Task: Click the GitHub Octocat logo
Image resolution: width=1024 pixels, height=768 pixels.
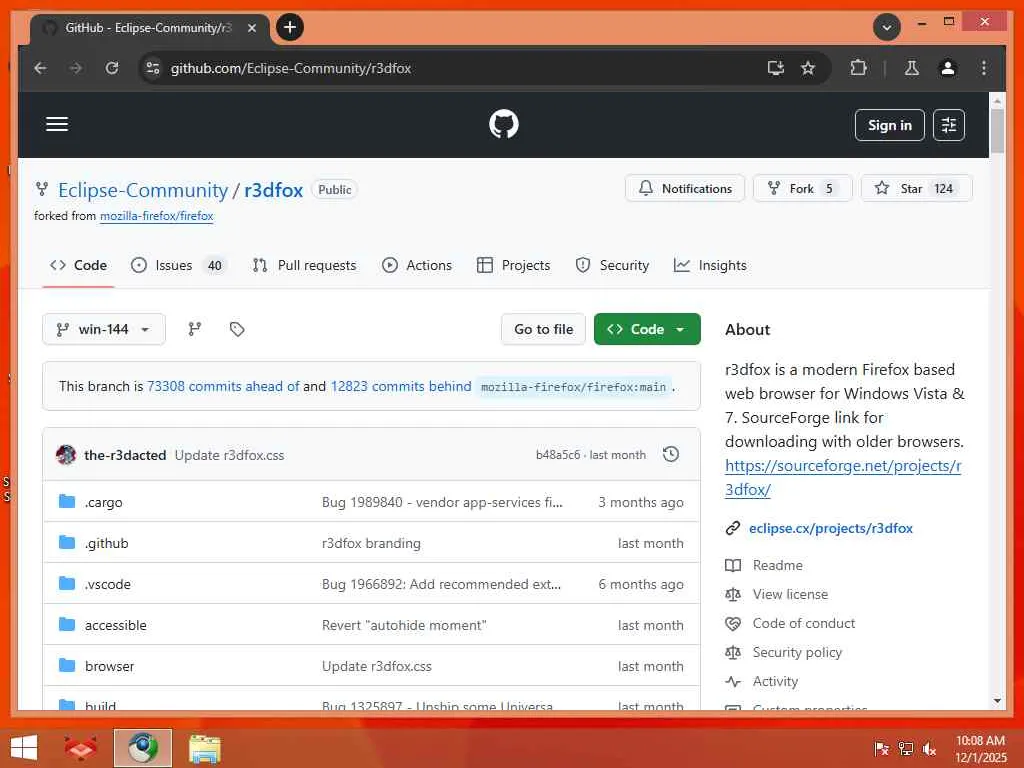Action: [x=504, y=124]
